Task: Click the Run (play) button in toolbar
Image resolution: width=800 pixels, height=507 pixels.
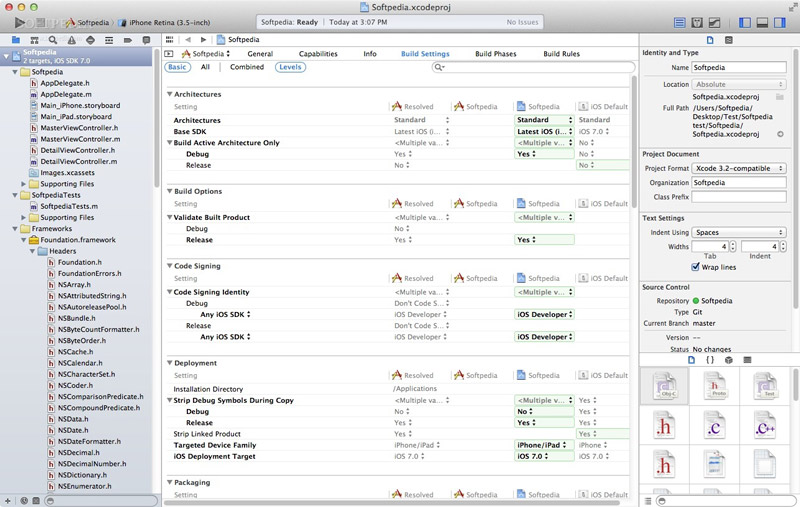Action: [x=20, y=21]
